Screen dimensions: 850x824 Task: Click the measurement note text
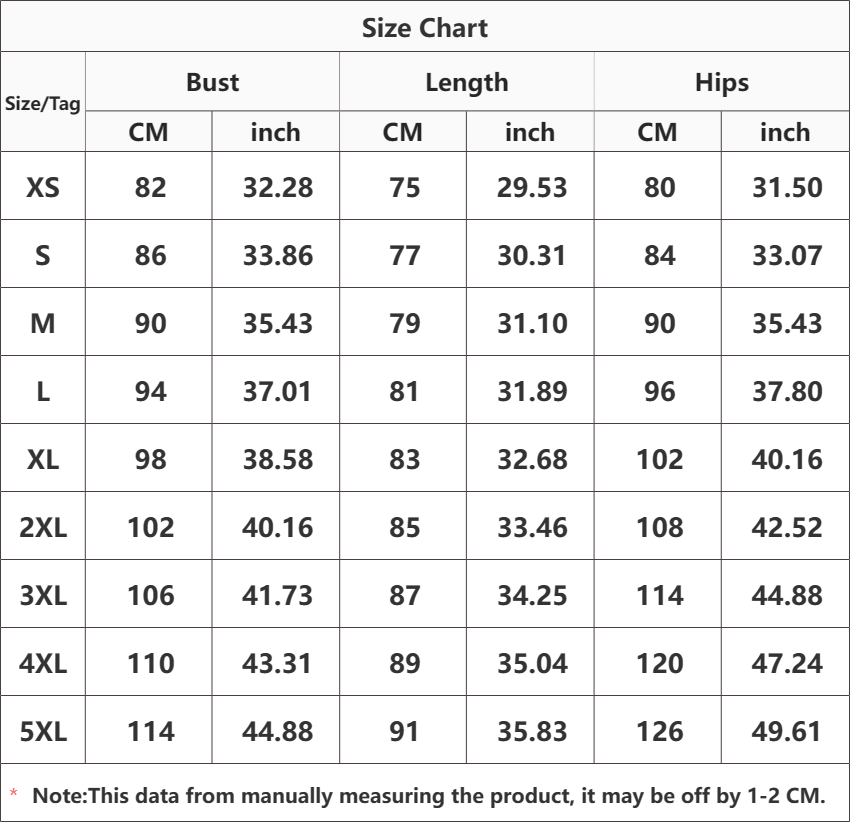[429, 795]
